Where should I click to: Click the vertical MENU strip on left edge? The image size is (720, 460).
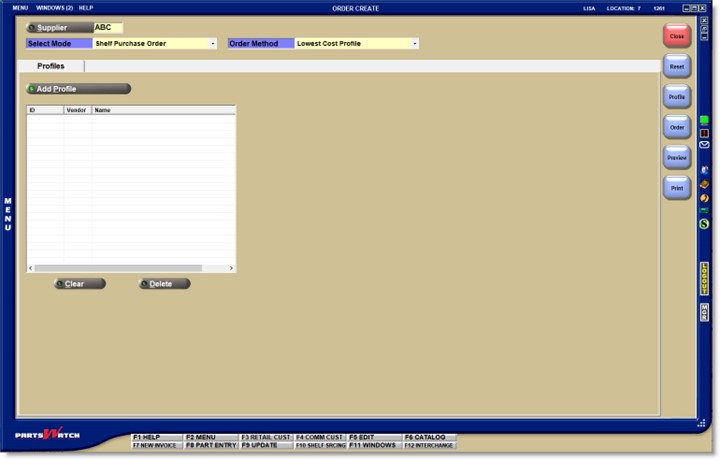point(8,214)
